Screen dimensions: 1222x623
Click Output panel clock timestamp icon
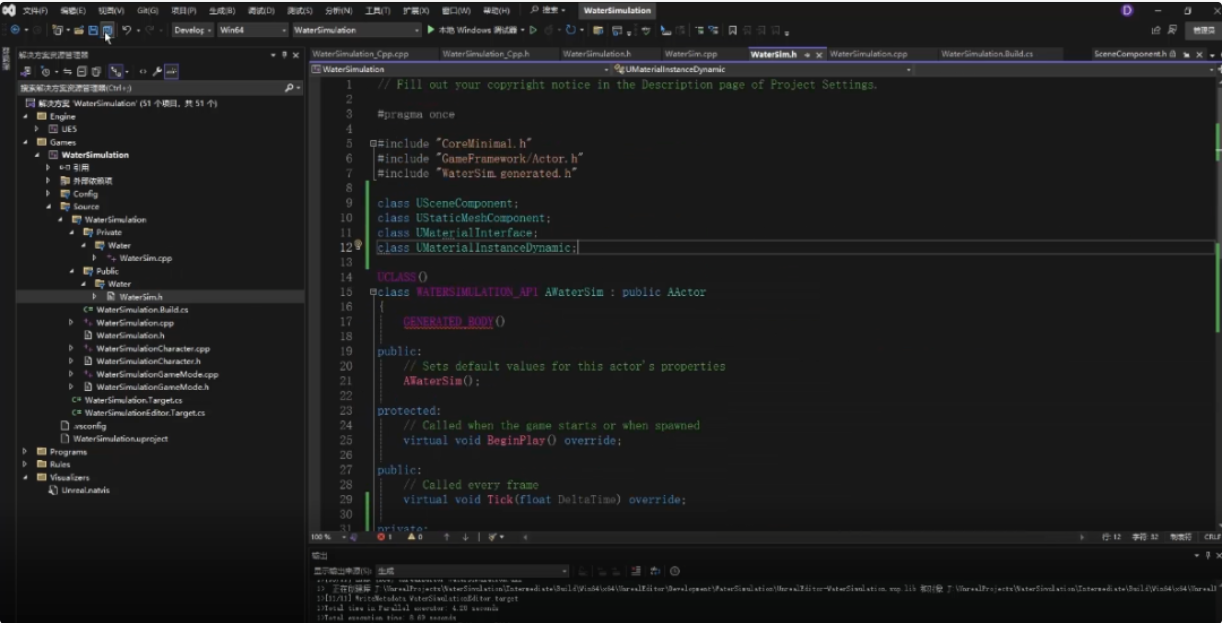coord(676,571)
